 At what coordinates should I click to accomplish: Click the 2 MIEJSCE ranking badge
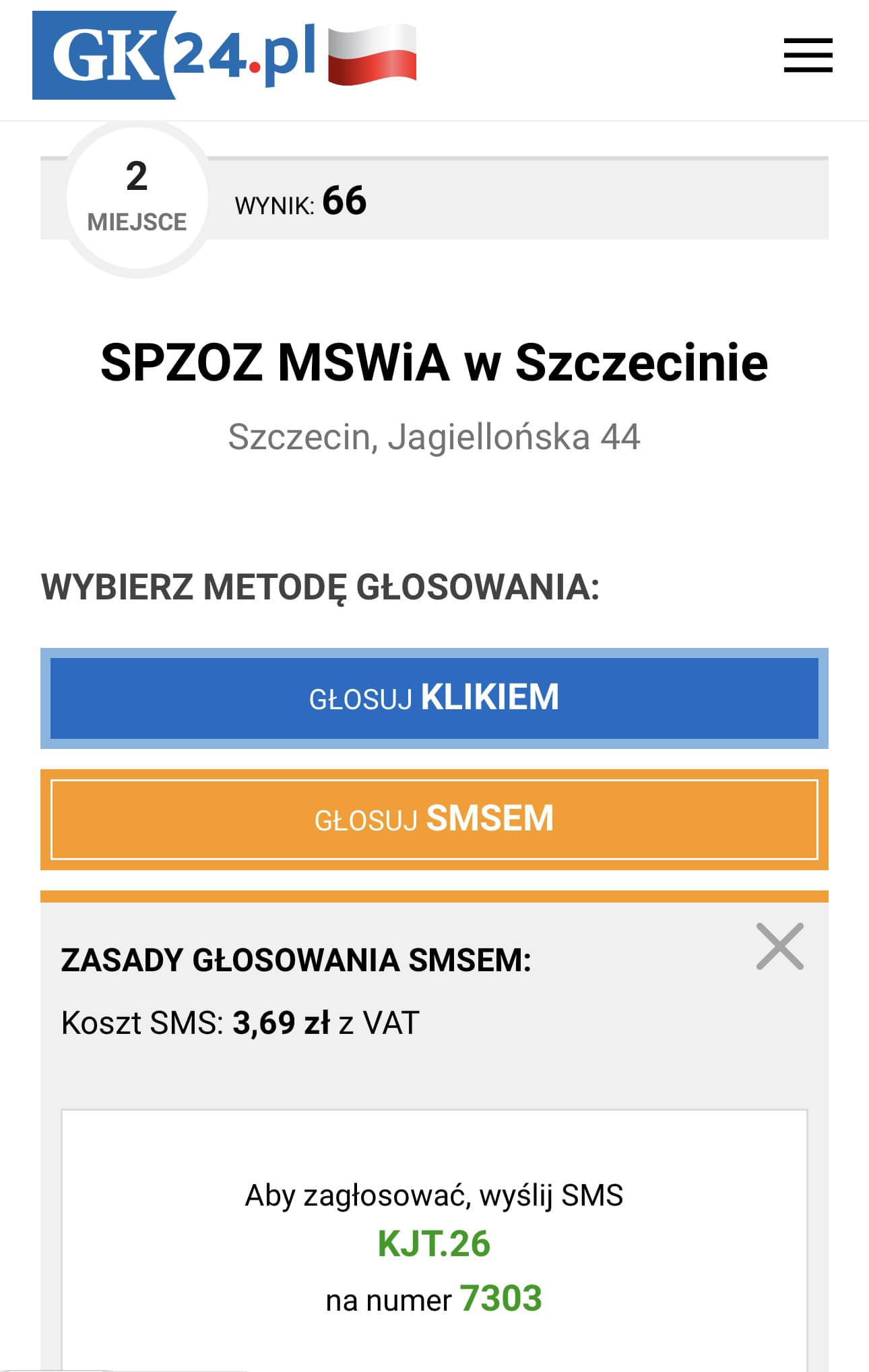137,198
